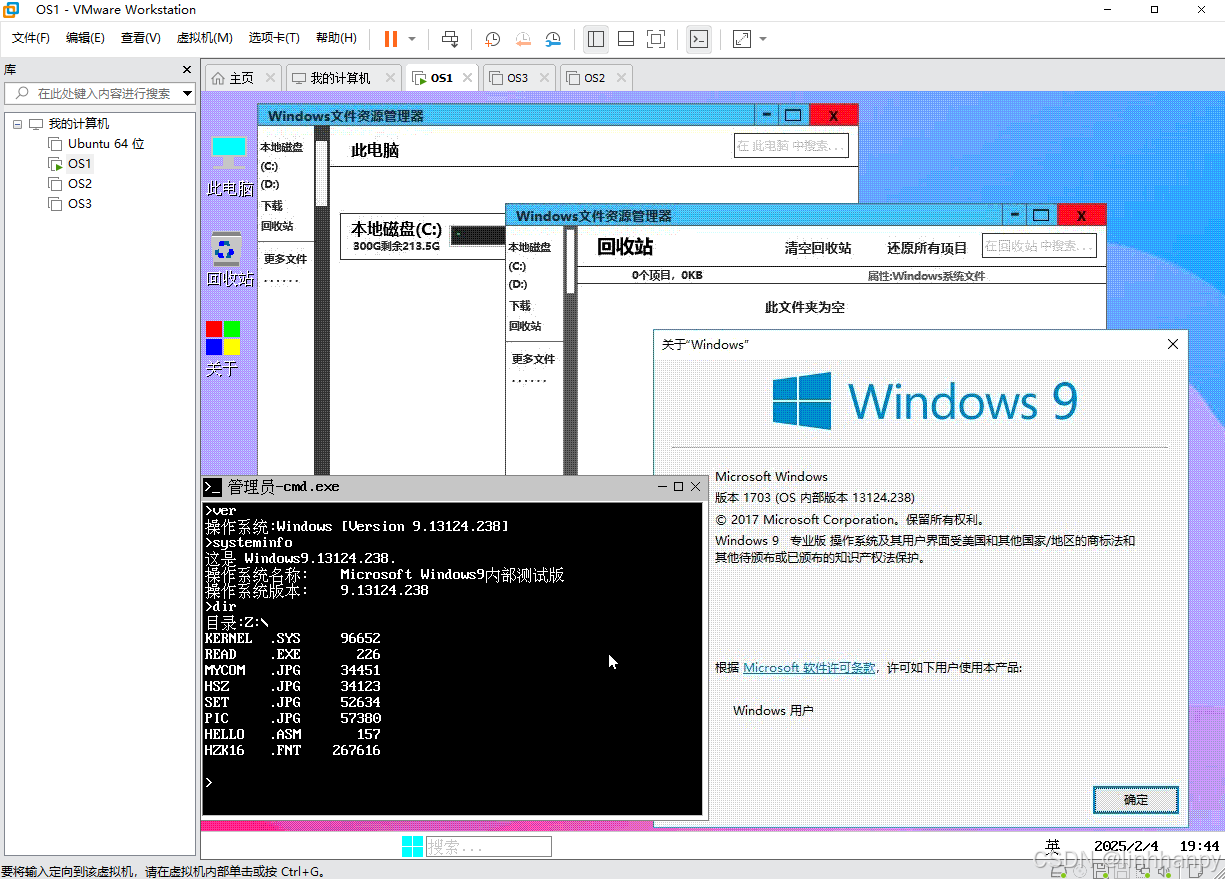This screenshot has width=1225, height=879.
Task: Open the stretch display dropdown arrow
Action: 763,39
